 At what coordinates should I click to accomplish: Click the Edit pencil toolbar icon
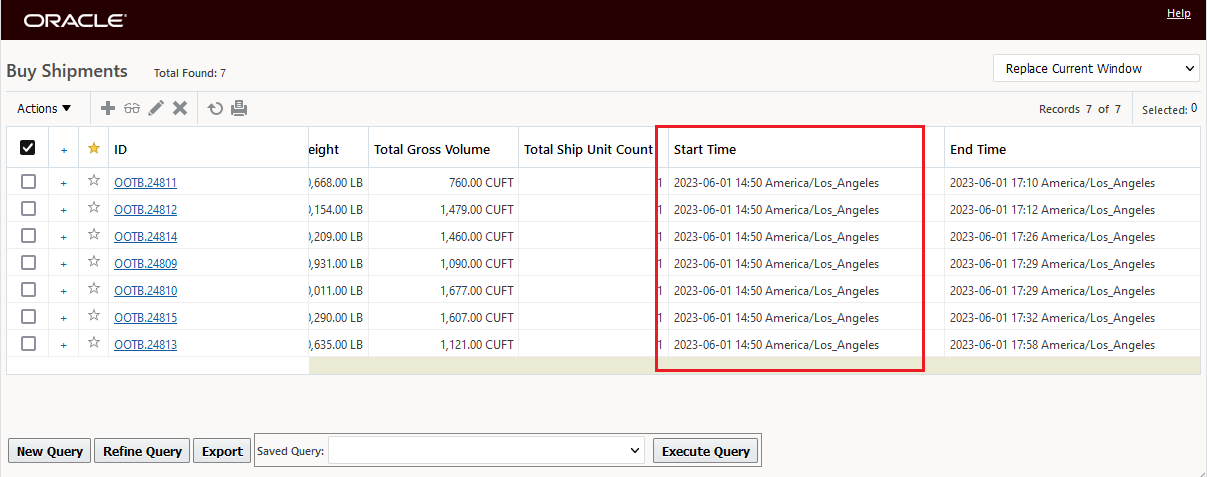pyautogui.click(x=156, y=108)
